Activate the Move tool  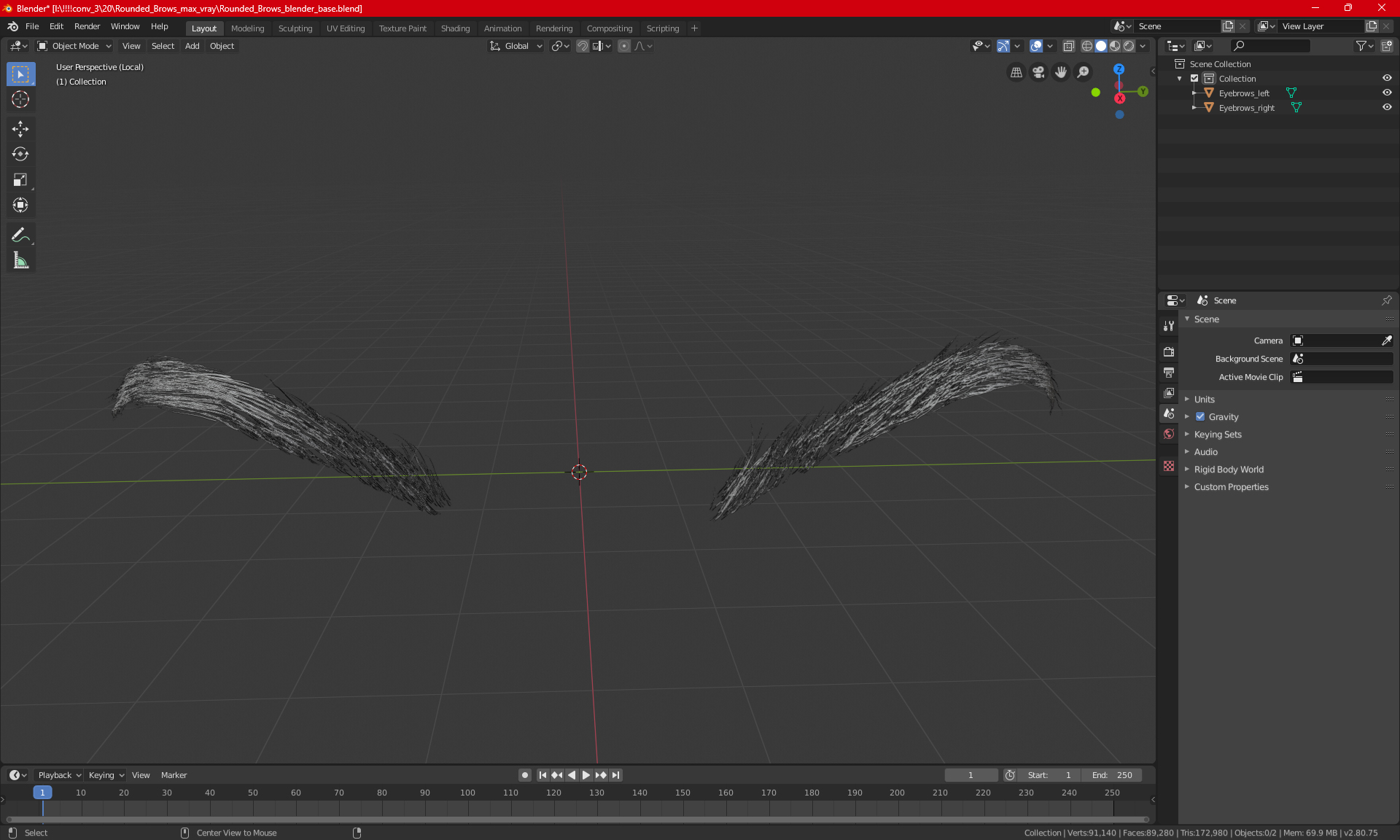point(20,129)
